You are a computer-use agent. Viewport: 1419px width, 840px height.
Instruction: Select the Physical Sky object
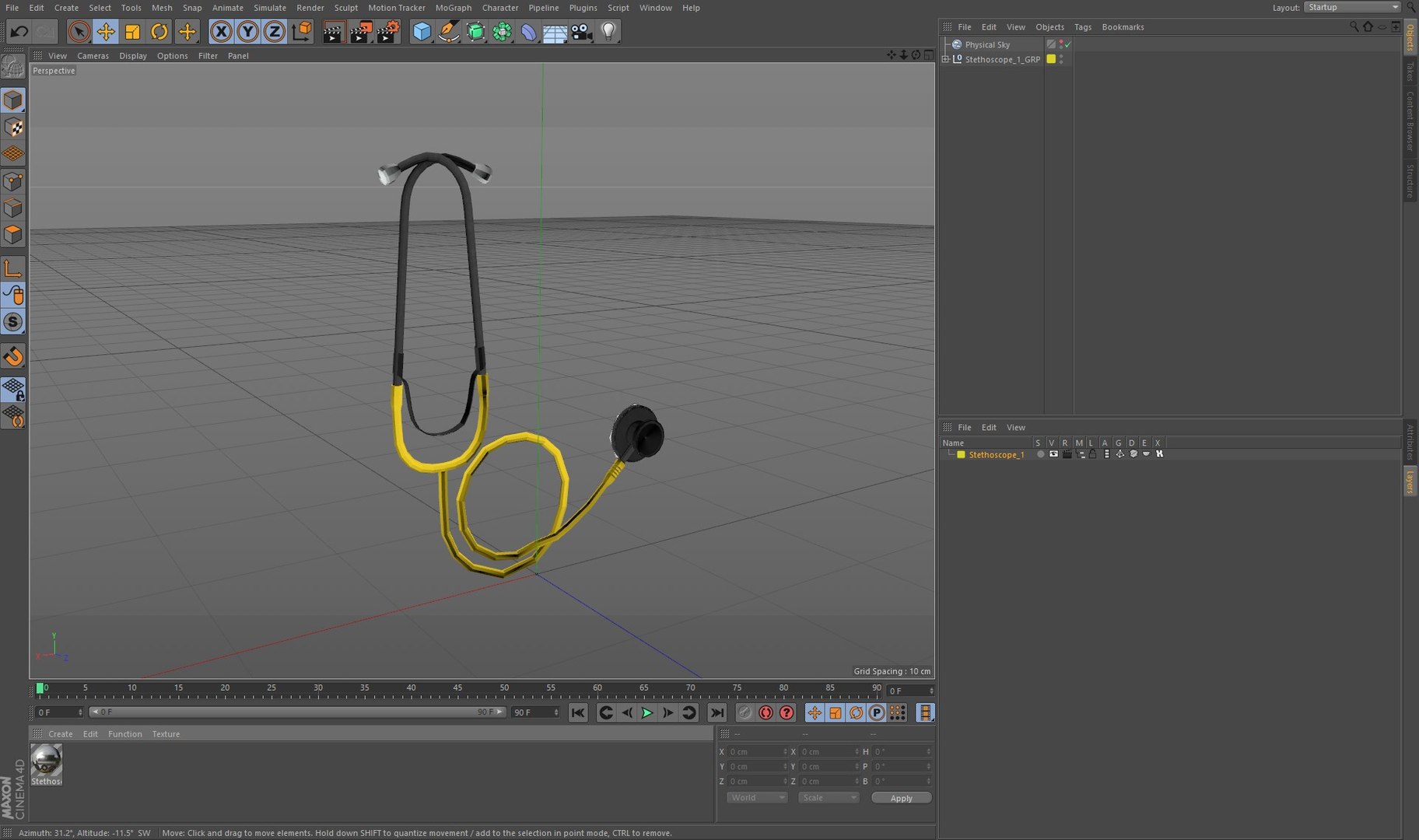coord(987,44)
